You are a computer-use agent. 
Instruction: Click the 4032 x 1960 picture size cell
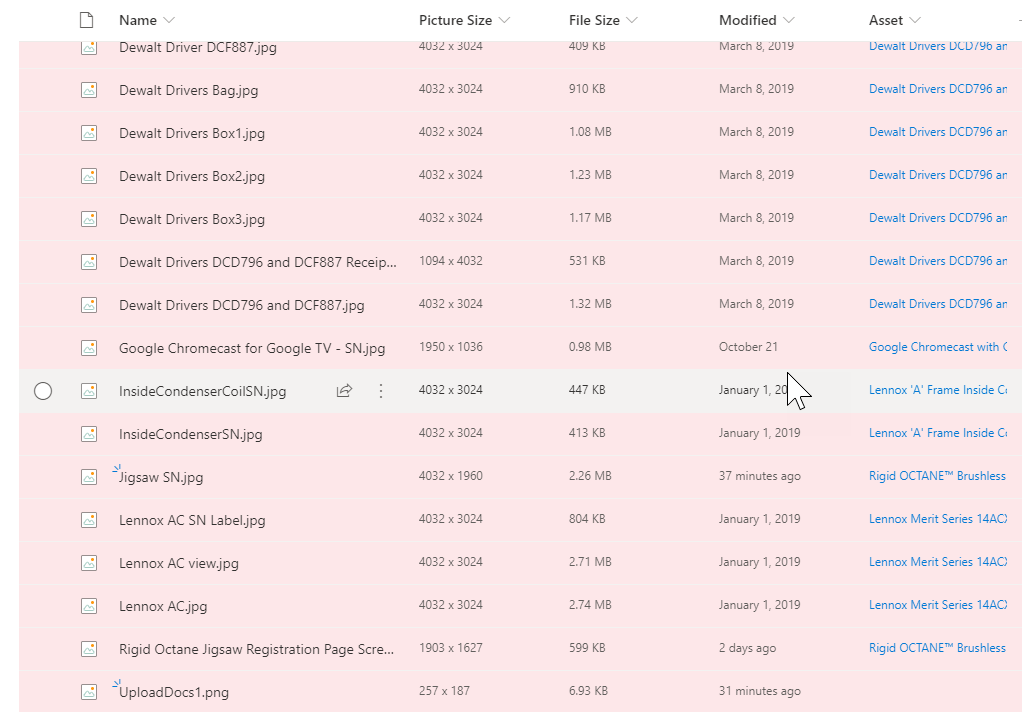451,476
